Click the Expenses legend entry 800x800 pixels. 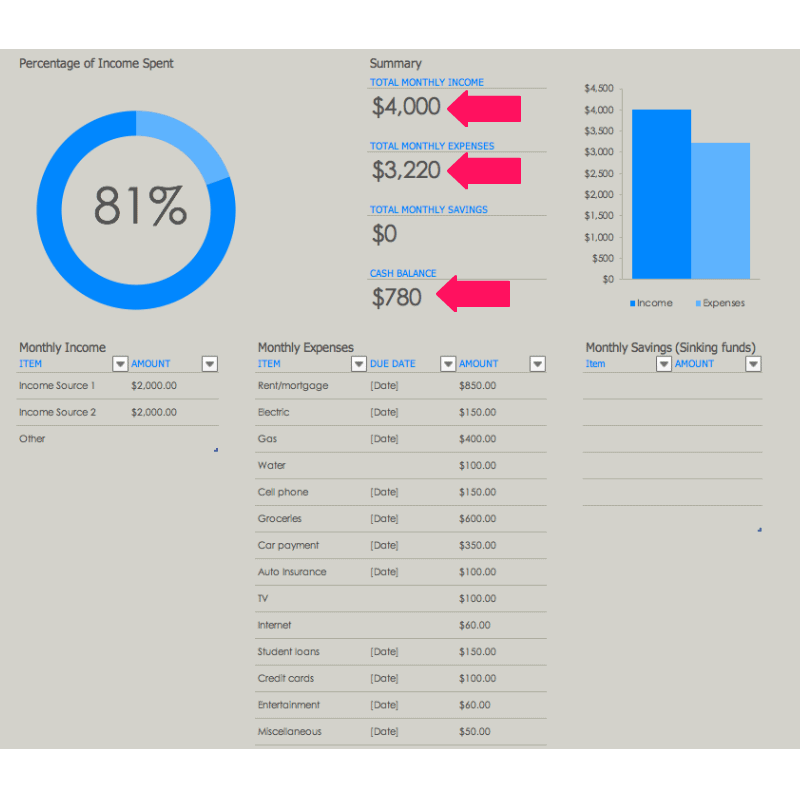(x=720, y=303)
